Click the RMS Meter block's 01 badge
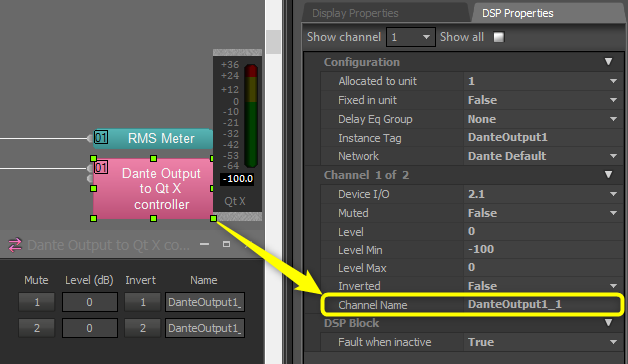 pyautogui.click(x=101, y=138)
